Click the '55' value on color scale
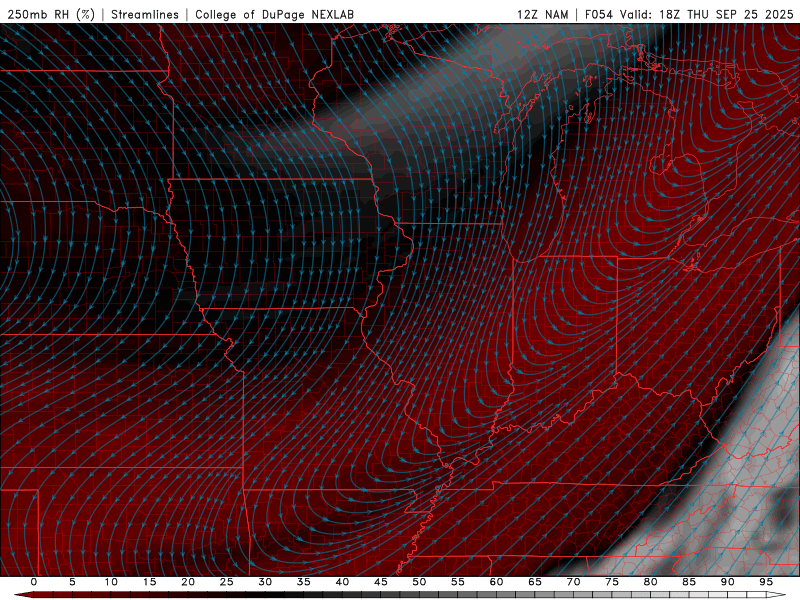The height and width of the screenshot is (600, 800). click(458, 582)
